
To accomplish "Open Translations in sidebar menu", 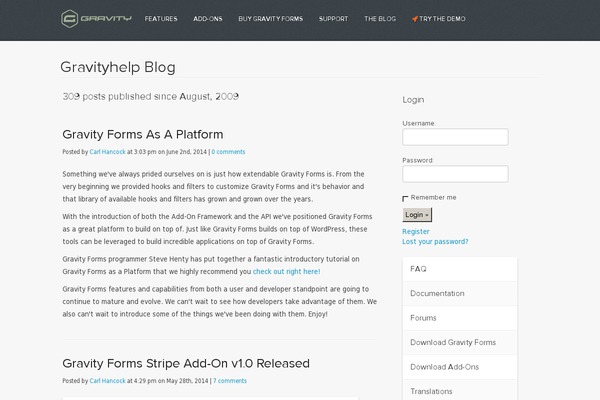I will [x=460, y=390].
